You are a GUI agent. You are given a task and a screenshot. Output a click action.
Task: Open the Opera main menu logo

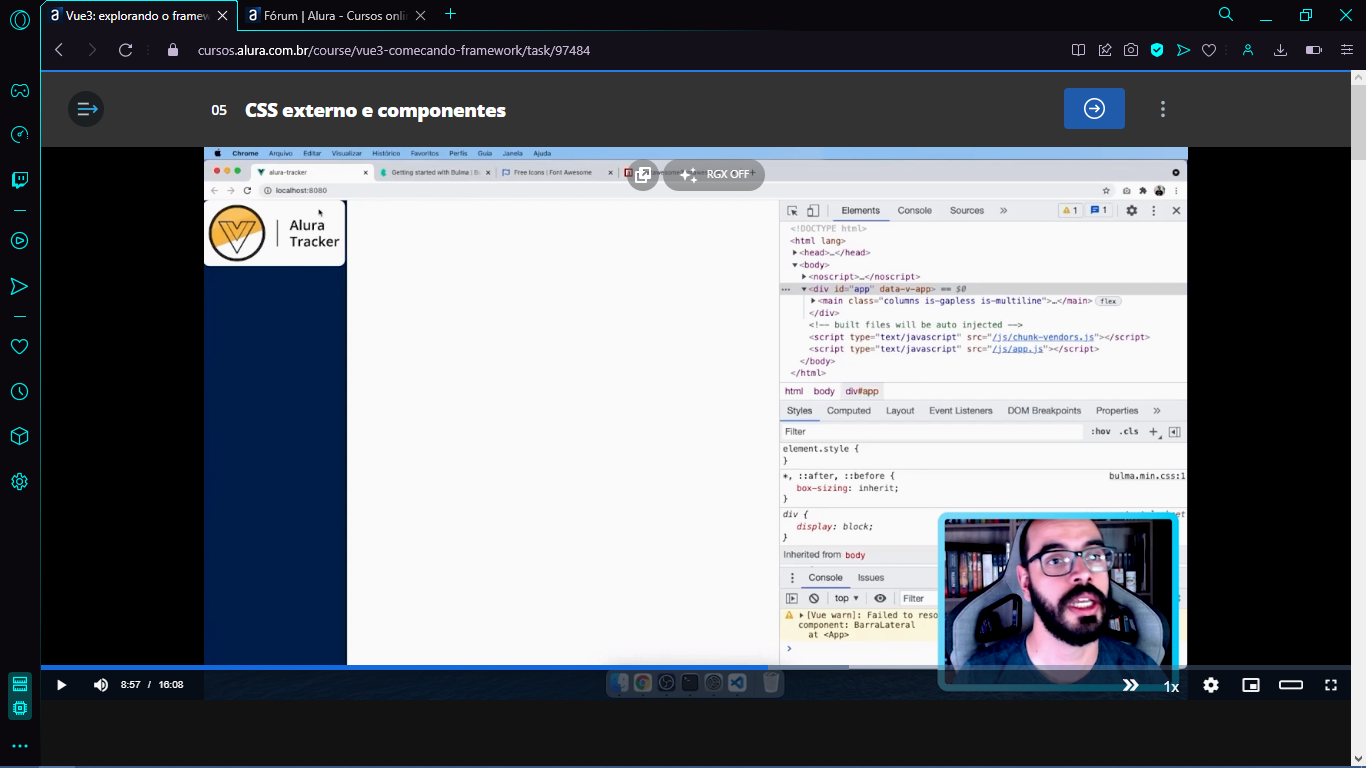19,19
